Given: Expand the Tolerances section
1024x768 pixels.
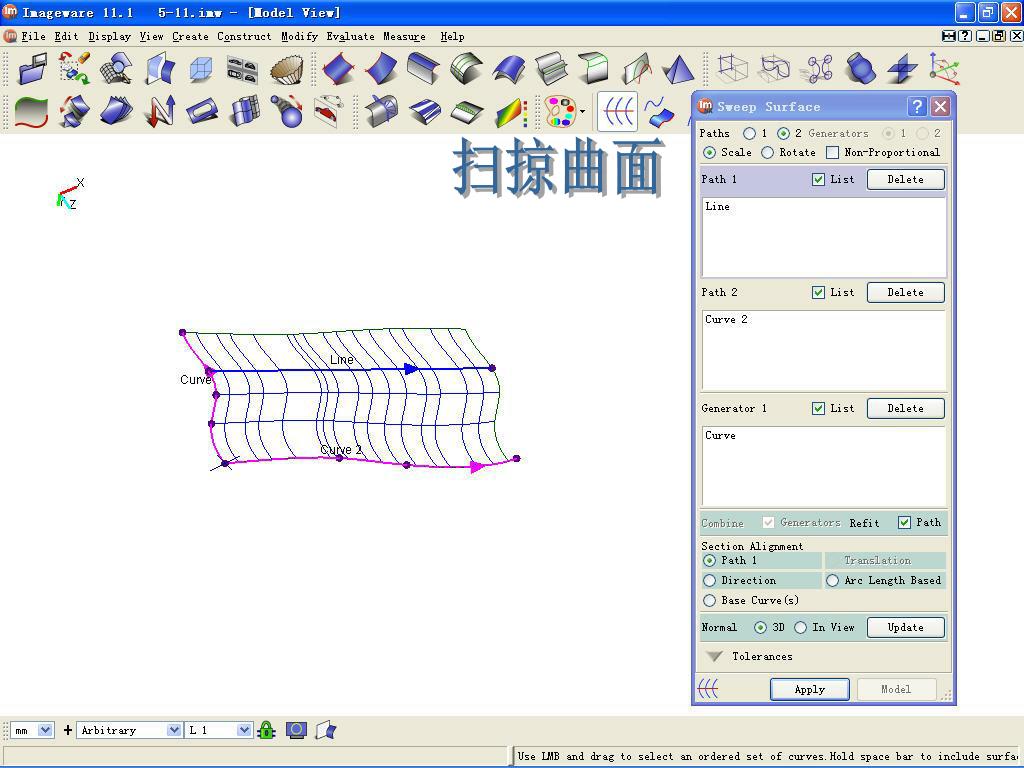Looking at the screenshot, I should pos(715,656).
